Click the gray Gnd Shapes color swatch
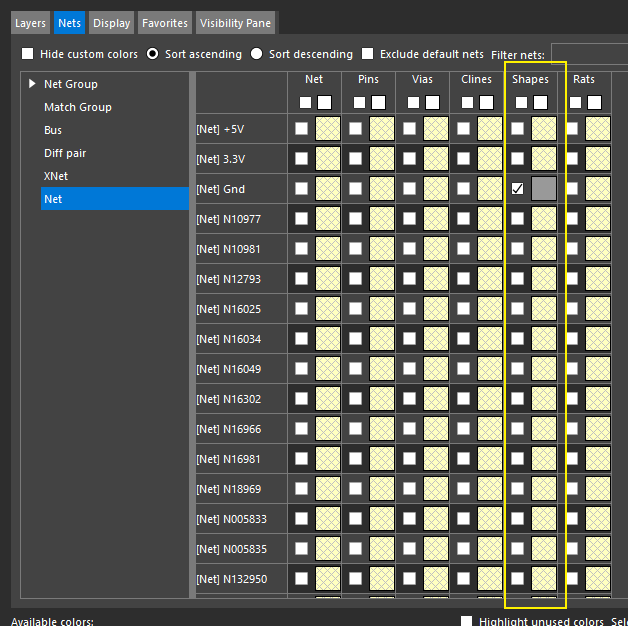628x626 pixels. click(543, 189)
